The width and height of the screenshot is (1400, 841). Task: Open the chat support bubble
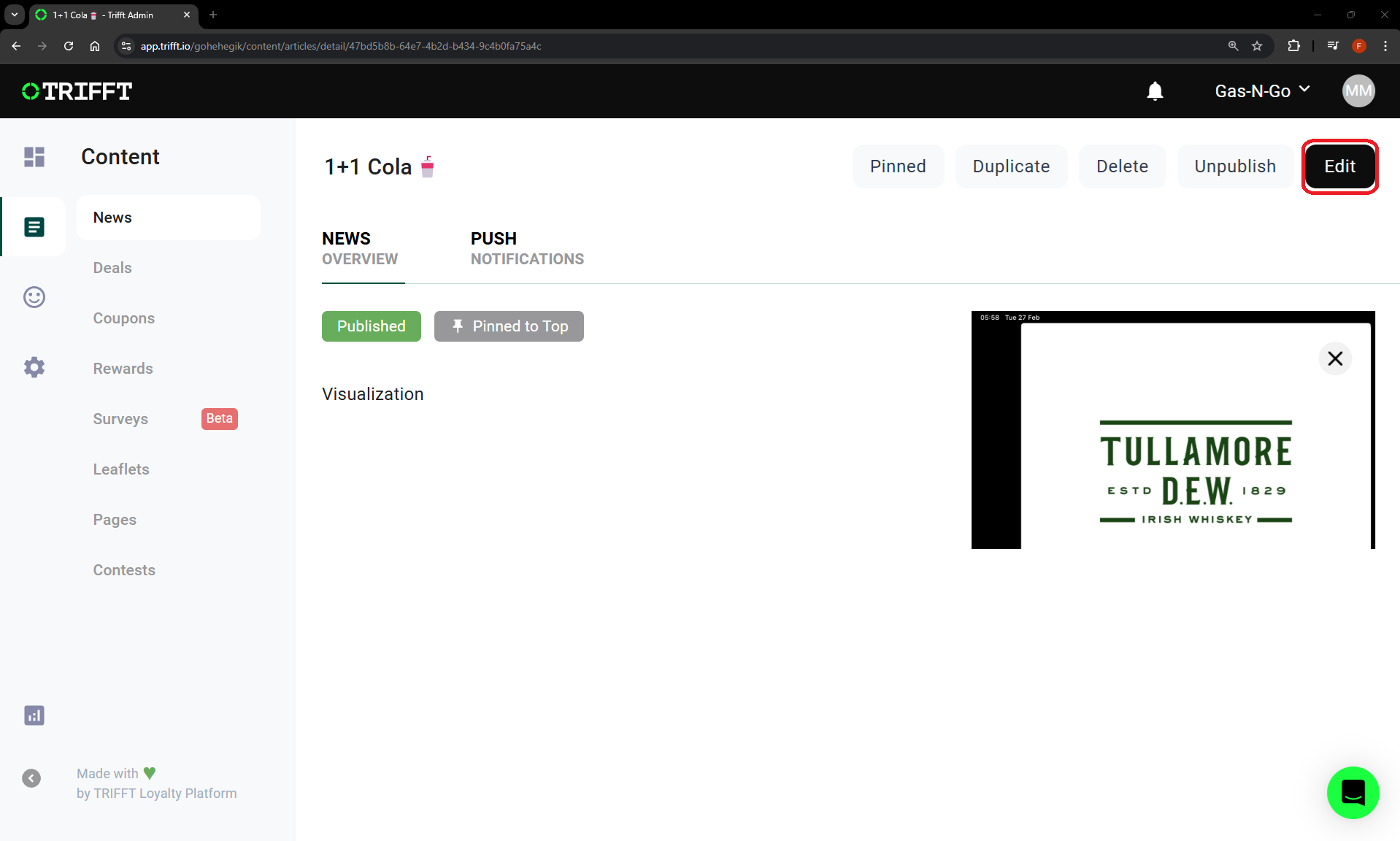[1353, 793]
